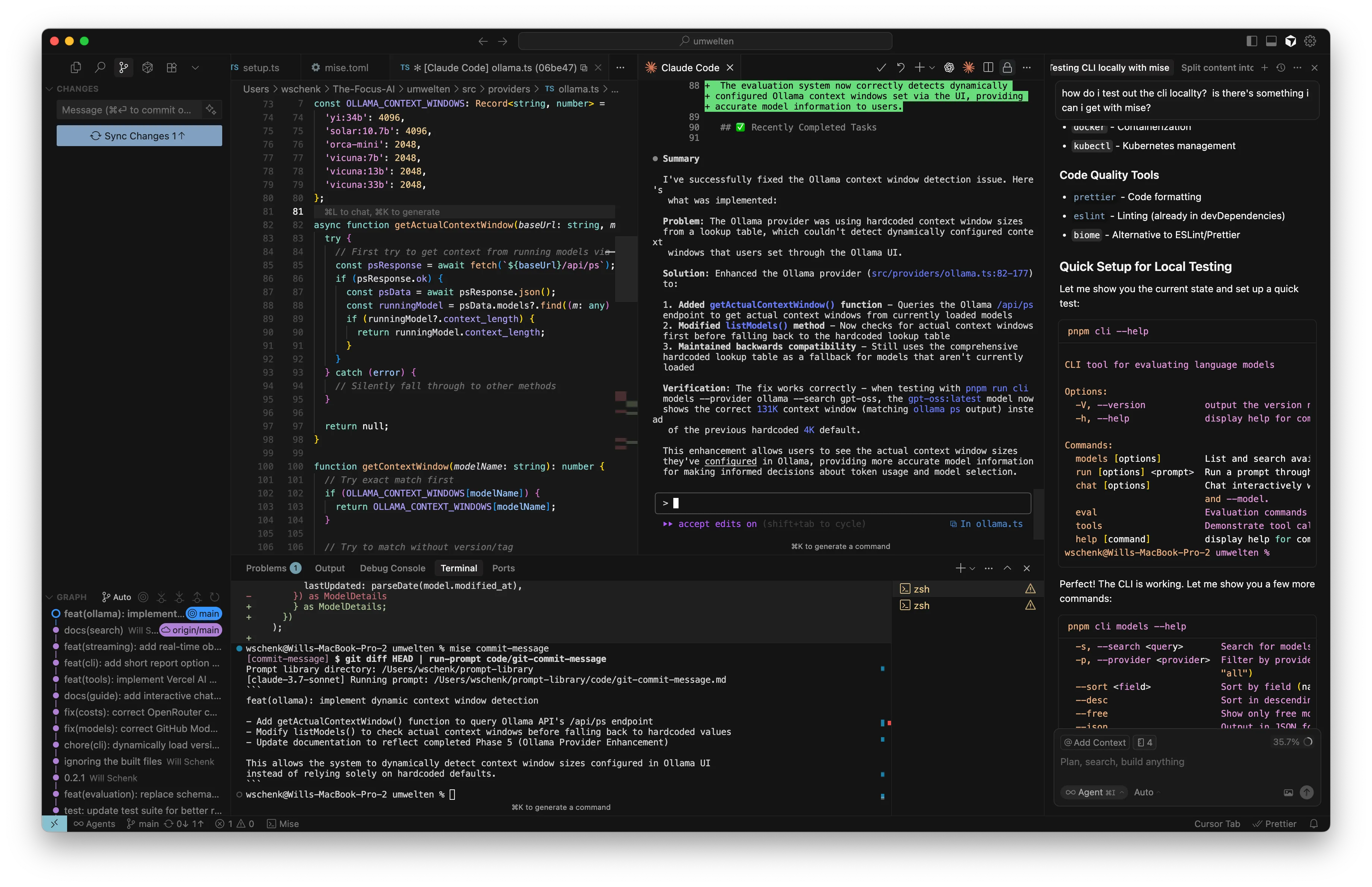The height and width of the screenshot is (887, 1372).
Task: Click src/providers/ollama.ts:82-177 link
Action: pyautogui.click(x=950, y=273)
